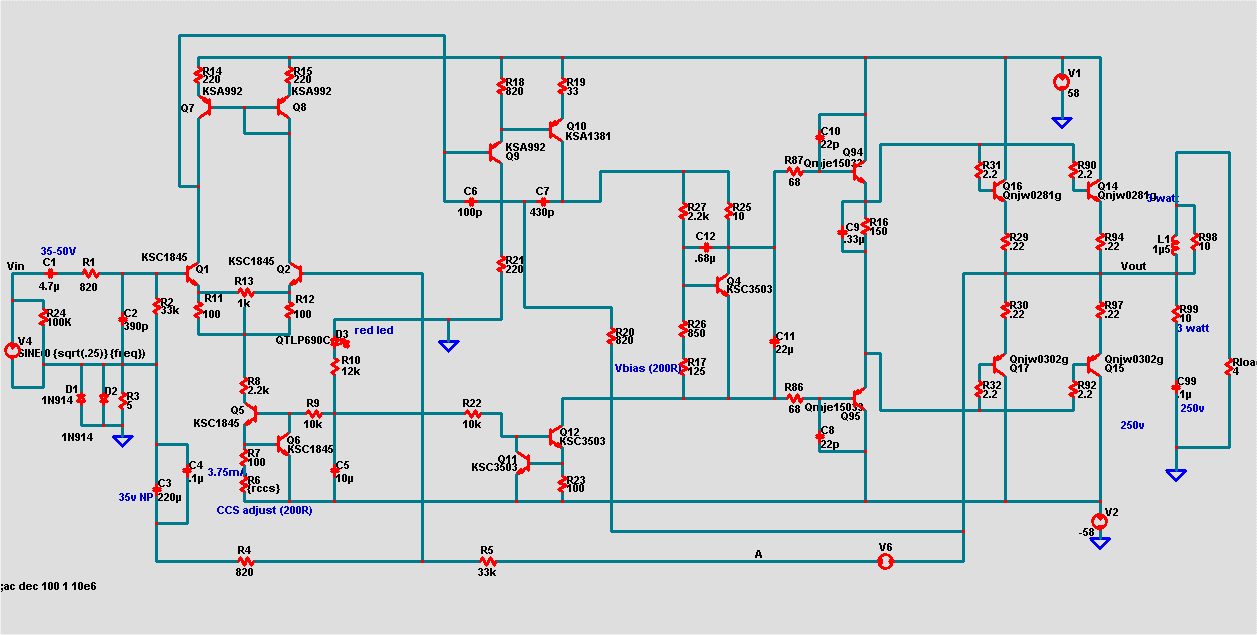Select the 'Vbias (200R)' comment
This screenshot has height=635, width=1257.
(x=646, y=368)
